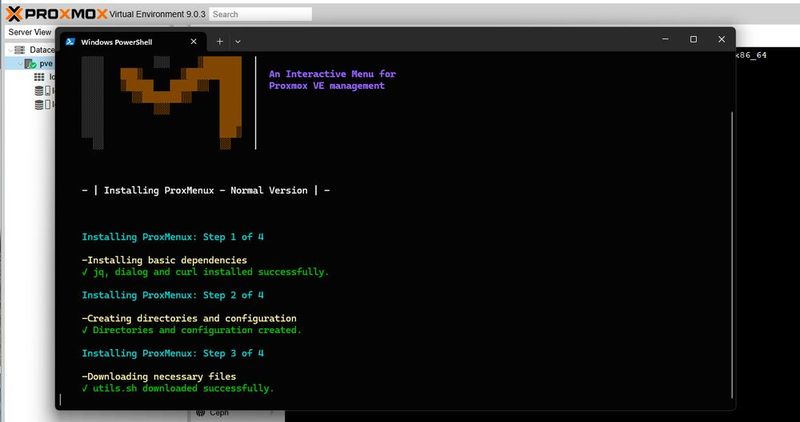Click 'Installing ProxMenux - Normal Version' heading
Viewport: 800px width, 422px height.
point(206,190)
